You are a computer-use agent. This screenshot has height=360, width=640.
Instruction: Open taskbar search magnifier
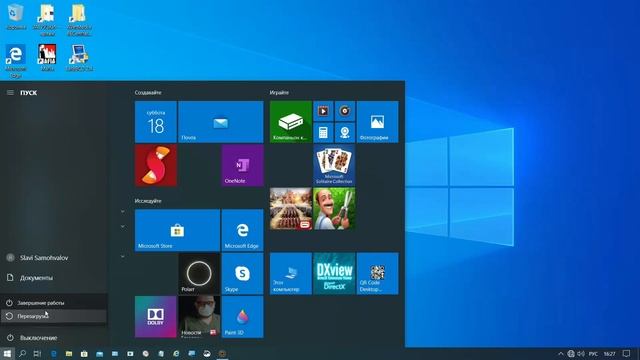click(x=22, y=354)
